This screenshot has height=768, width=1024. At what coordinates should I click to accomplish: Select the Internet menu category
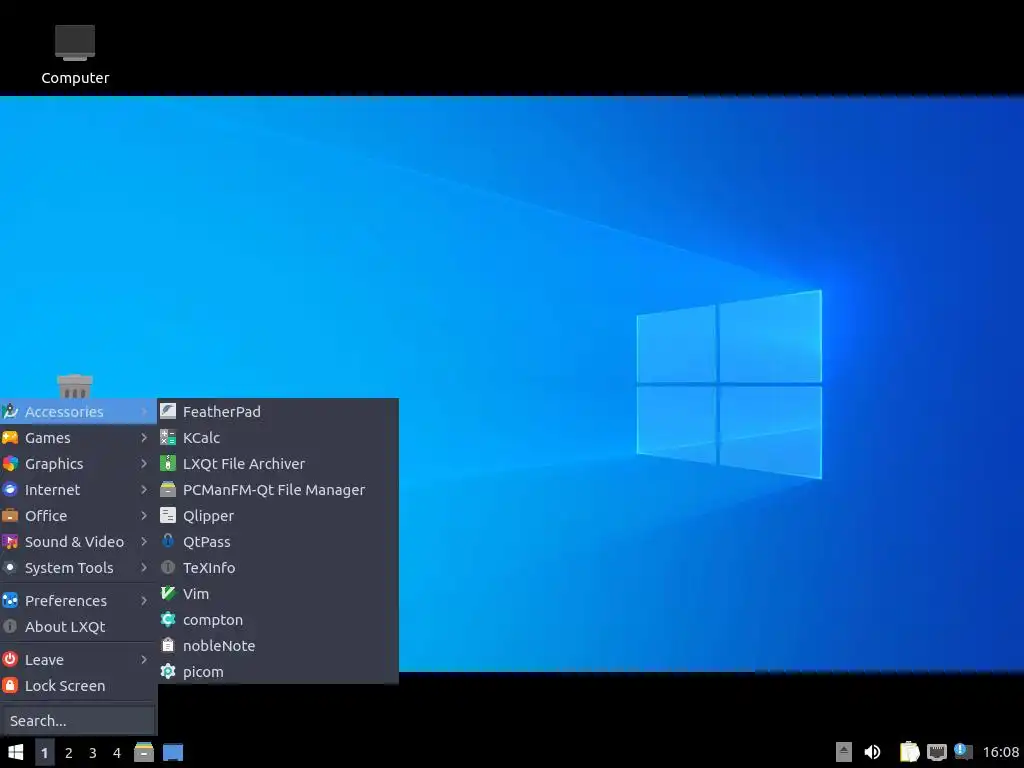pos(78,490)
